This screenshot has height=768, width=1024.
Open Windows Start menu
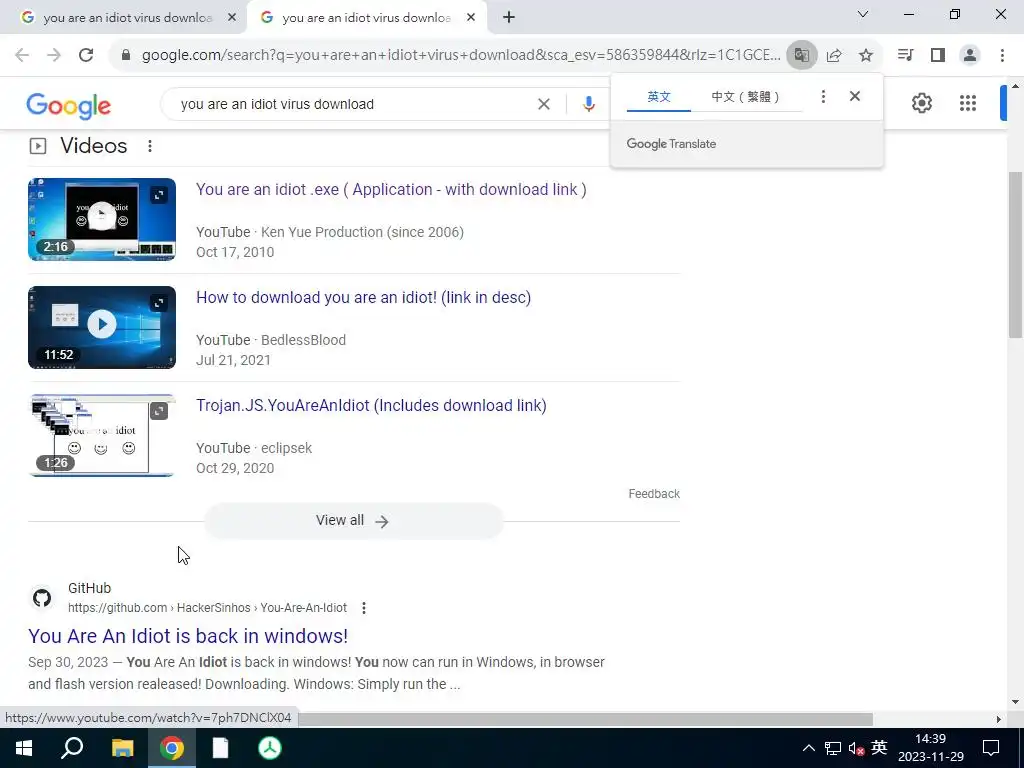point(24,748)
